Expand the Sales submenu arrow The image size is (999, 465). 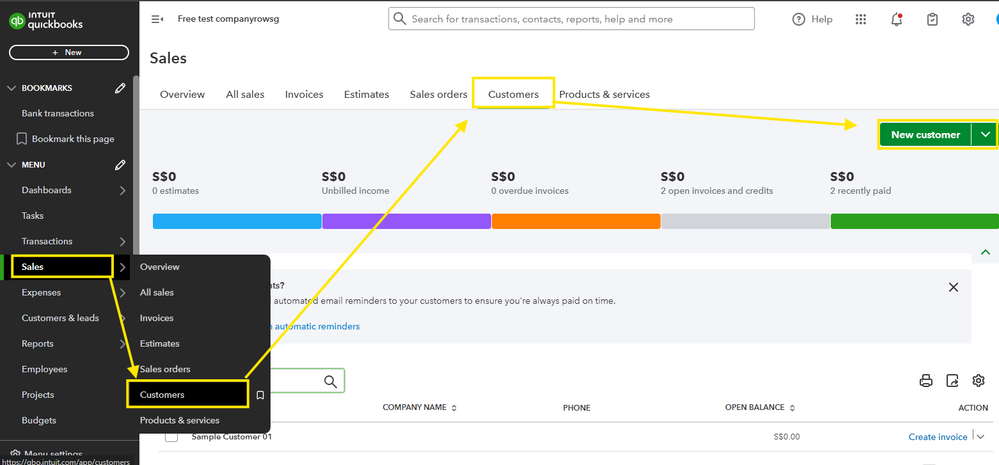pyautogui.click(x=122, y=267)
